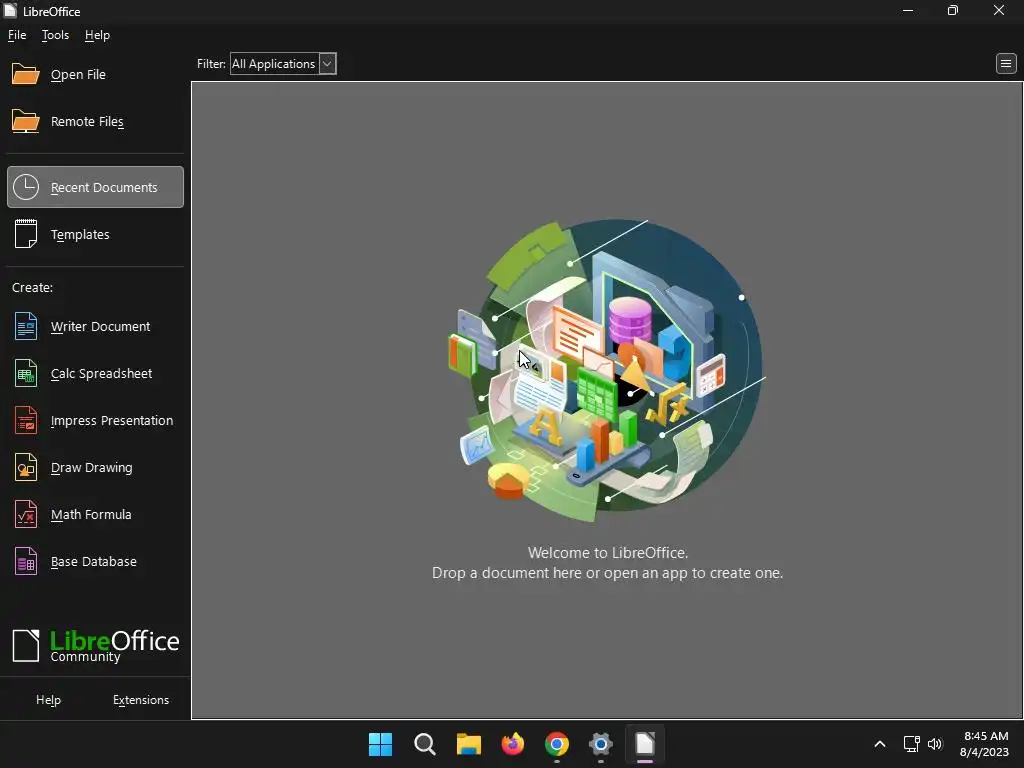Viewport: 1024px width, 768px height.
Task: Click LibreOffice title bar document icon
Action: [x=10, y=10]
